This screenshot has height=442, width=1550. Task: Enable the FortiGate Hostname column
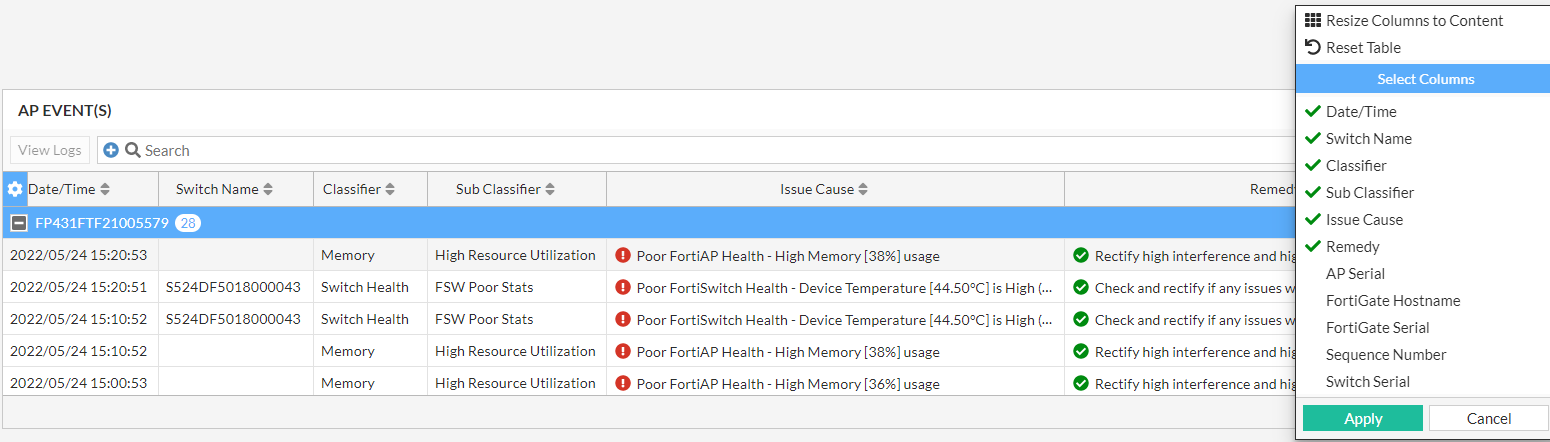pos(1392,301)
